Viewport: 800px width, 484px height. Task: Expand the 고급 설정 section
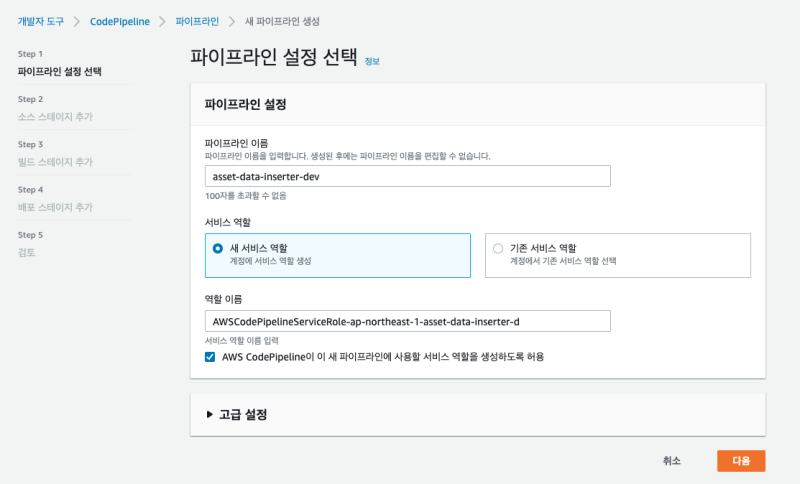coord(243,414)
